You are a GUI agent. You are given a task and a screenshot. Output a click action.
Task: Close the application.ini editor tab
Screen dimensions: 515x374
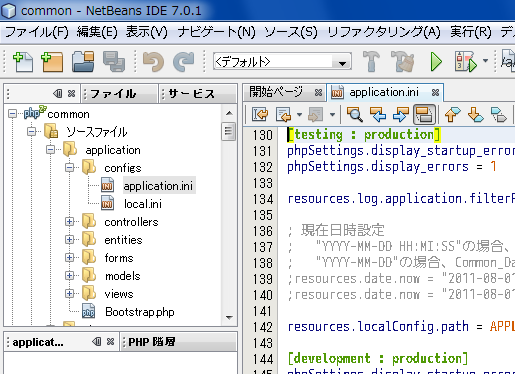click(435, 92)
